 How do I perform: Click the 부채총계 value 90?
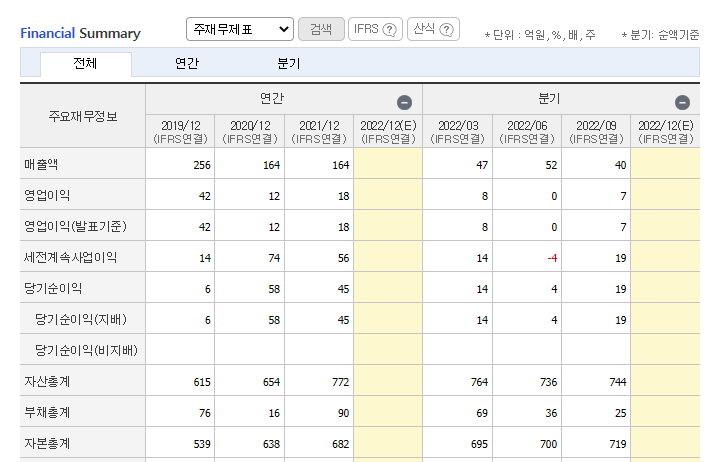click(343, 413)
